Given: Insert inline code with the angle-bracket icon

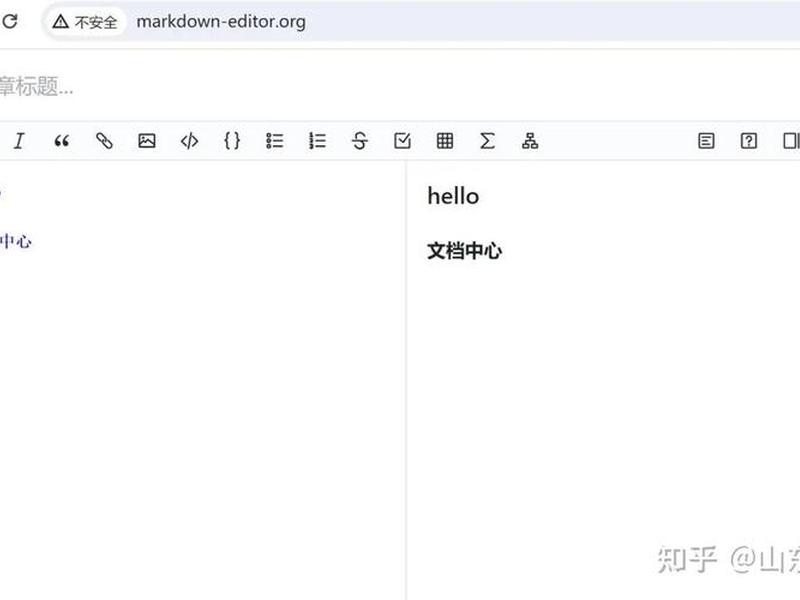Looking at the screenshot, I should [x=189, y=141].
